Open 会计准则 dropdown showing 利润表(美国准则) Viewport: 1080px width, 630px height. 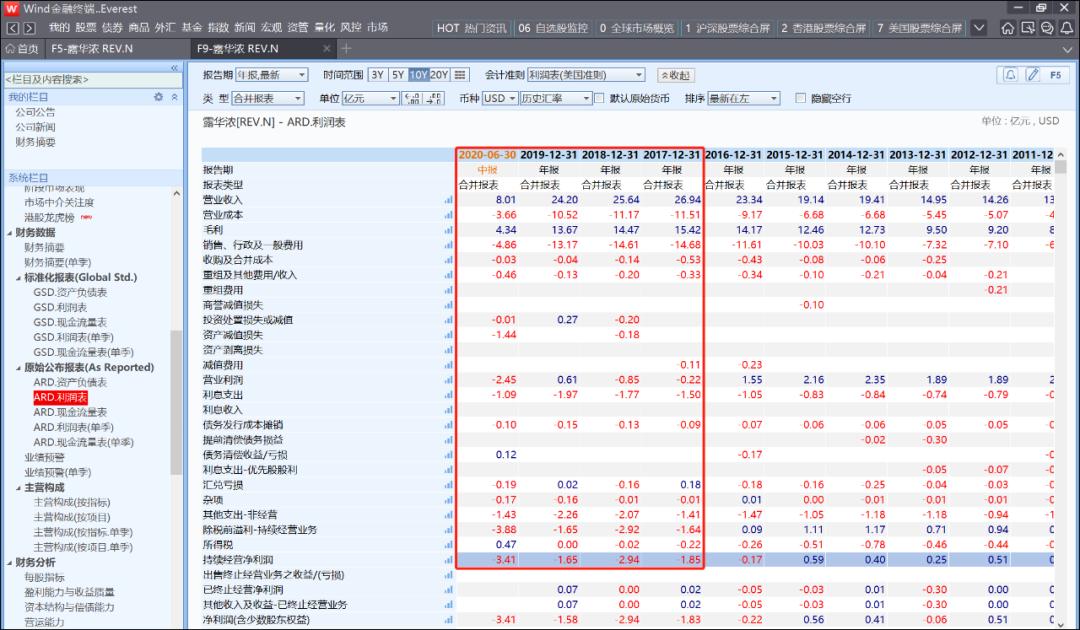tap(586, 75)
